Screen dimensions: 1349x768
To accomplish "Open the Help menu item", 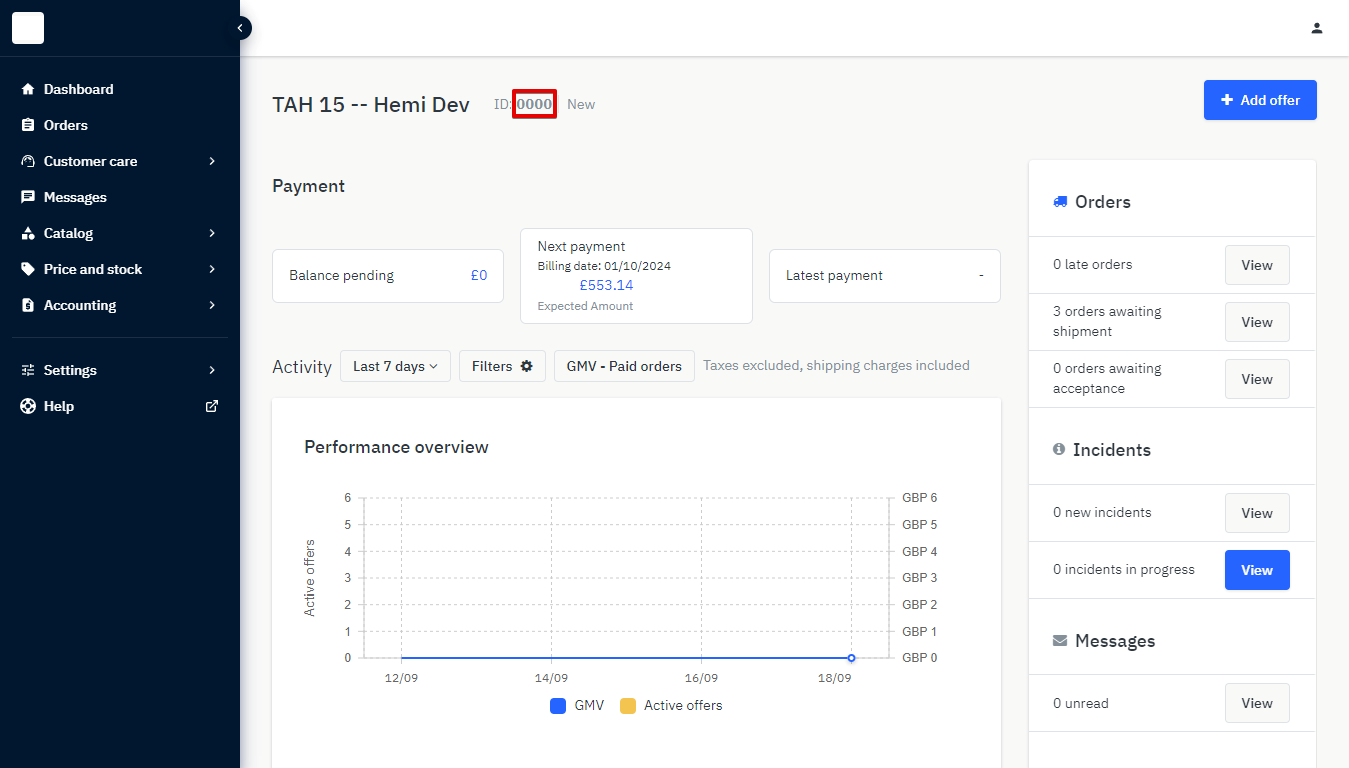I will coord(120,406).
